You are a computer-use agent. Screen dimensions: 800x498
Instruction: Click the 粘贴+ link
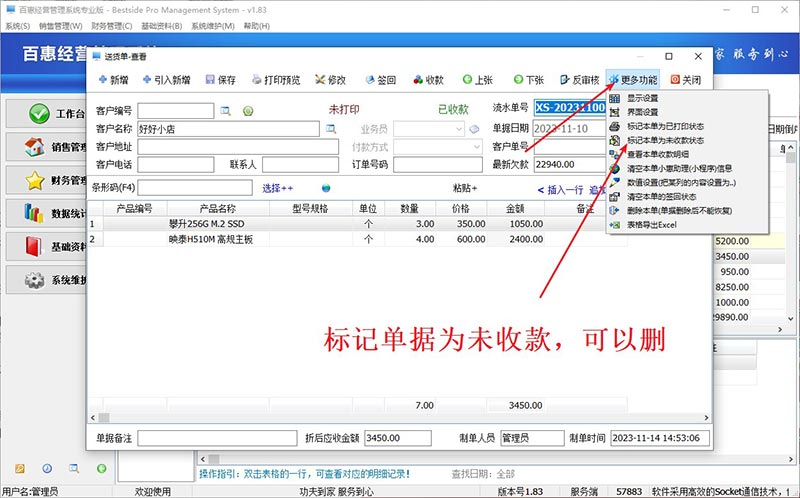(x=465, y=188)
